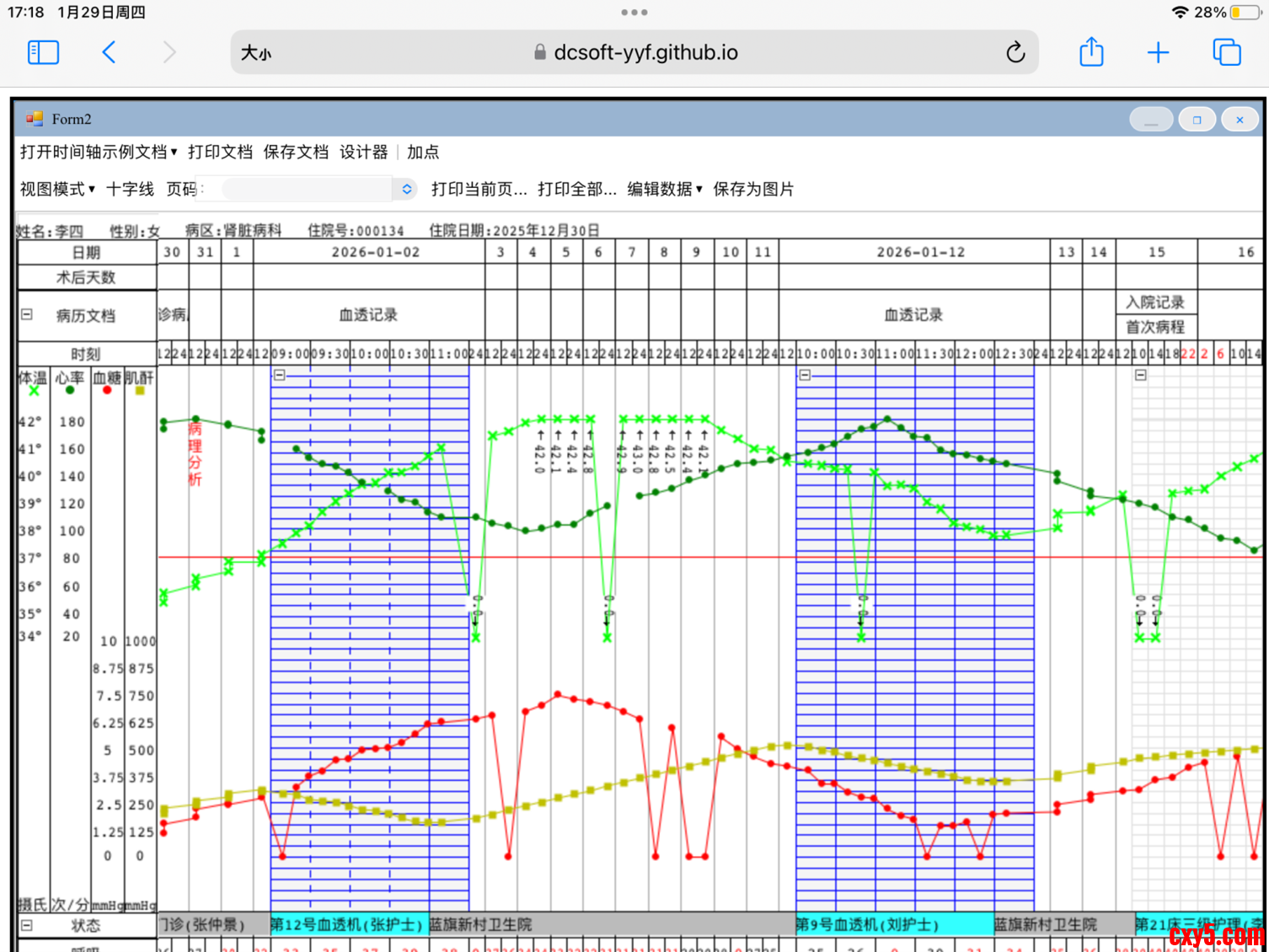Collapse the 状态 row toggle
Viewport: 1269px width, 952px height.
point(27,925)
